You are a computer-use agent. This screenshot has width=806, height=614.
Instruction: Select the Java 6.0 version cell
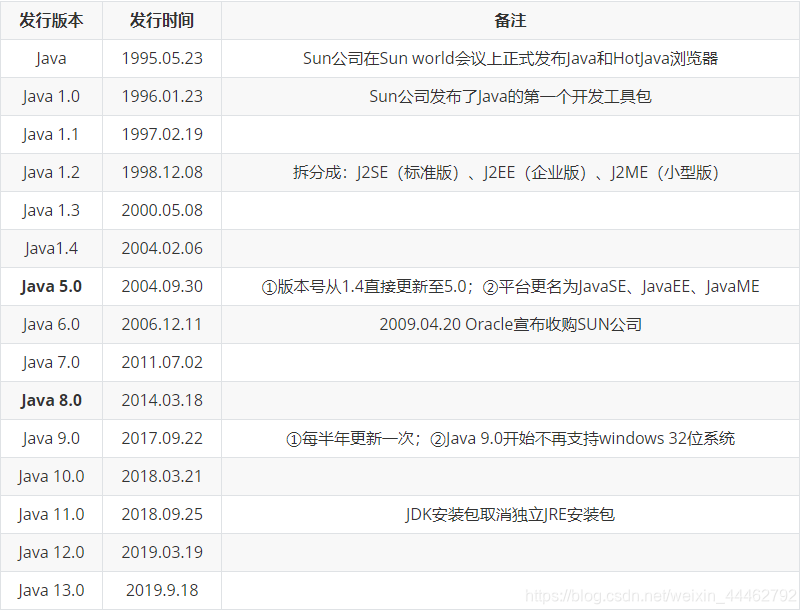[51, 324]
